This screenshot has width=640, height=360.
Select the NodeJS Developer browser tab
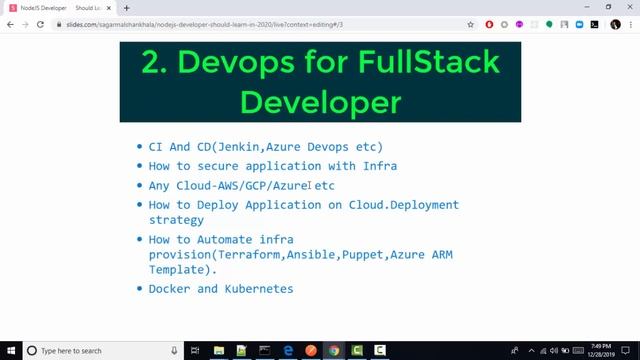pos(60,8)
